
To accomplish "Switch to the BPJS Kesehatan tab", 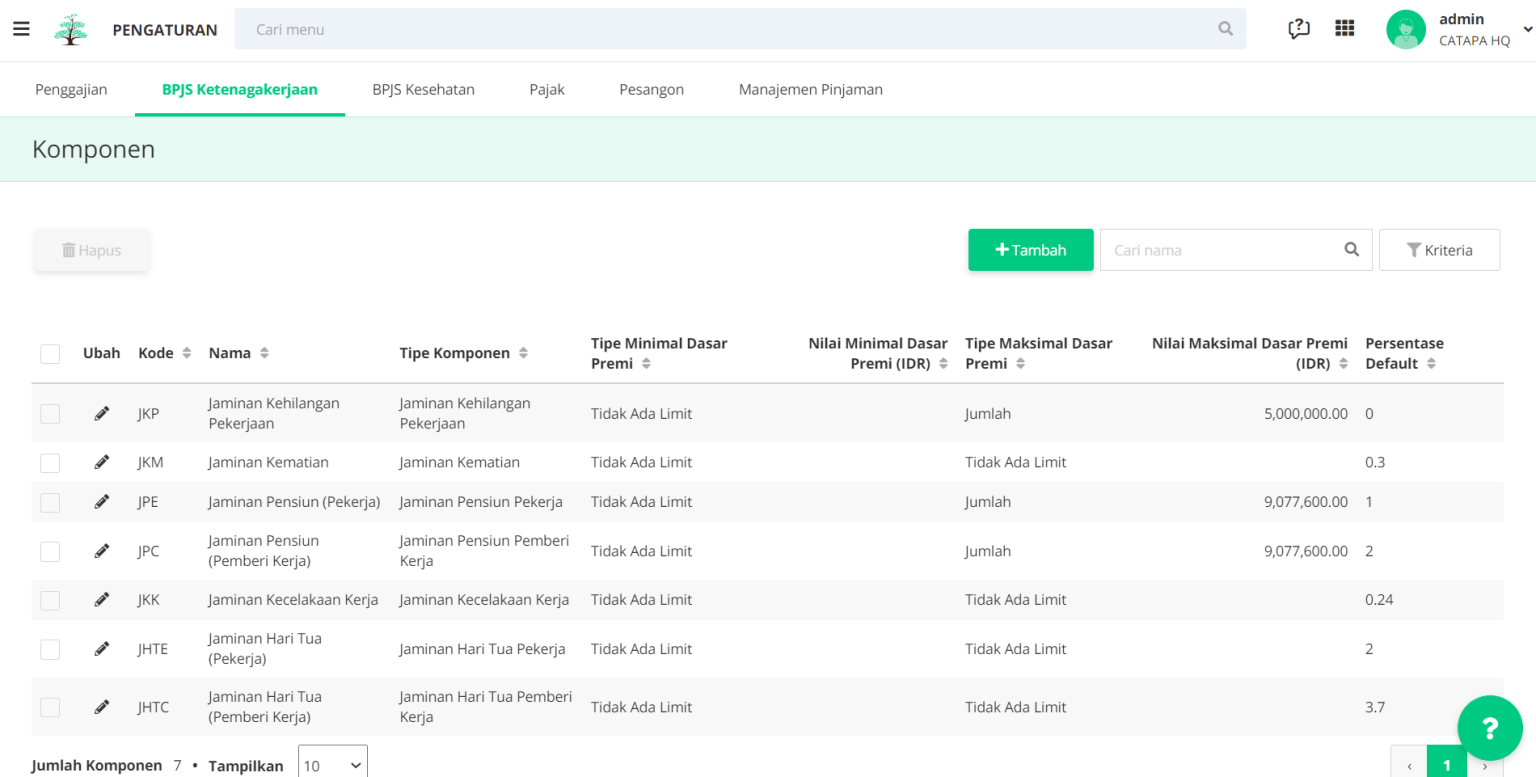I will click(x=423, y=89).
